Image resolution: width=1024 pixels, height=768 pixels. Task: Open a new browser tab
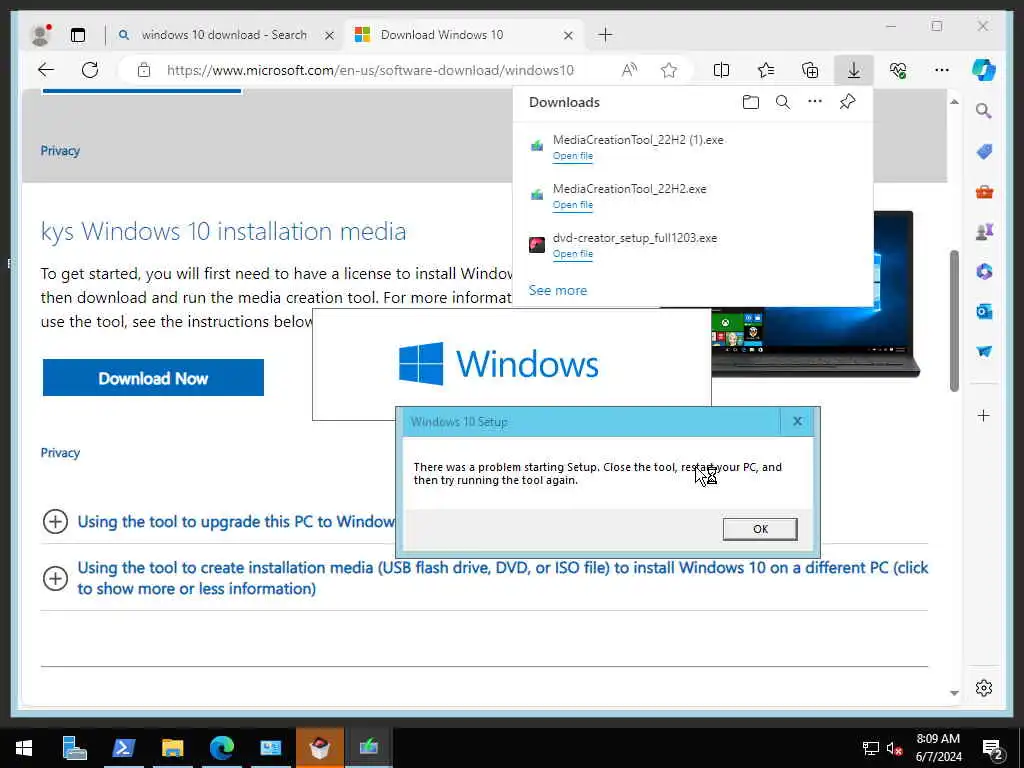coord(605,35)
